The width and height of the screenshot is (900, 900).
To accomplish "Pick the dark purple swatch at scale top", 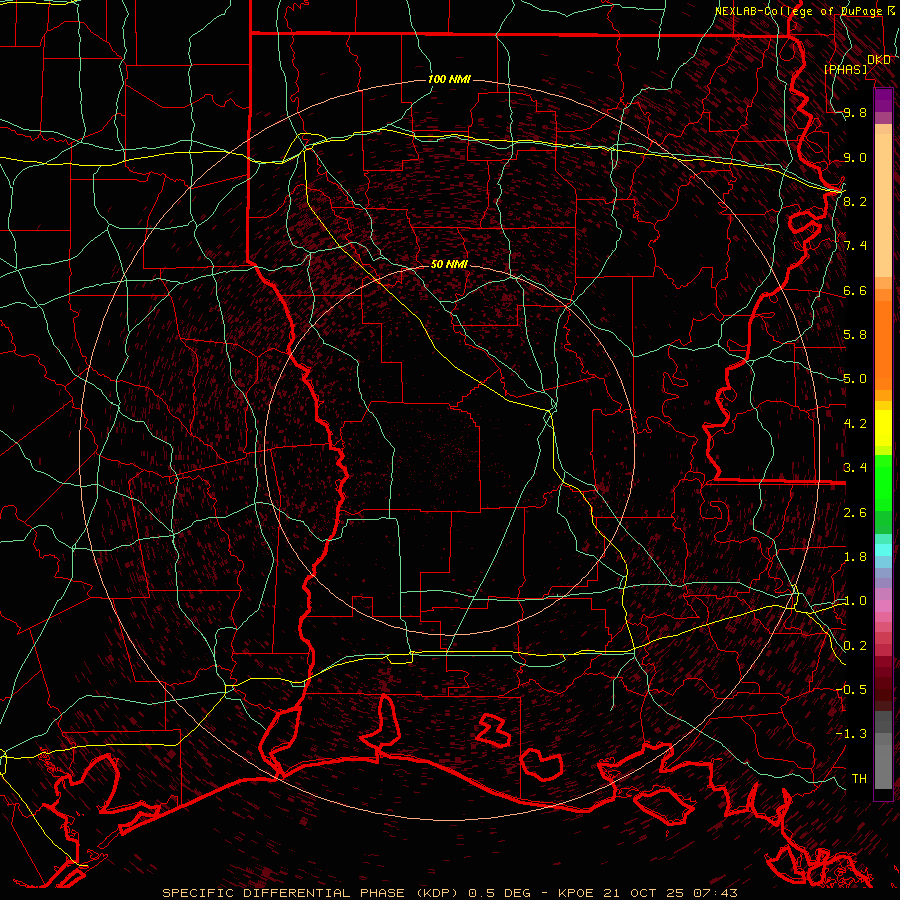I will click(x=883, y=100).
